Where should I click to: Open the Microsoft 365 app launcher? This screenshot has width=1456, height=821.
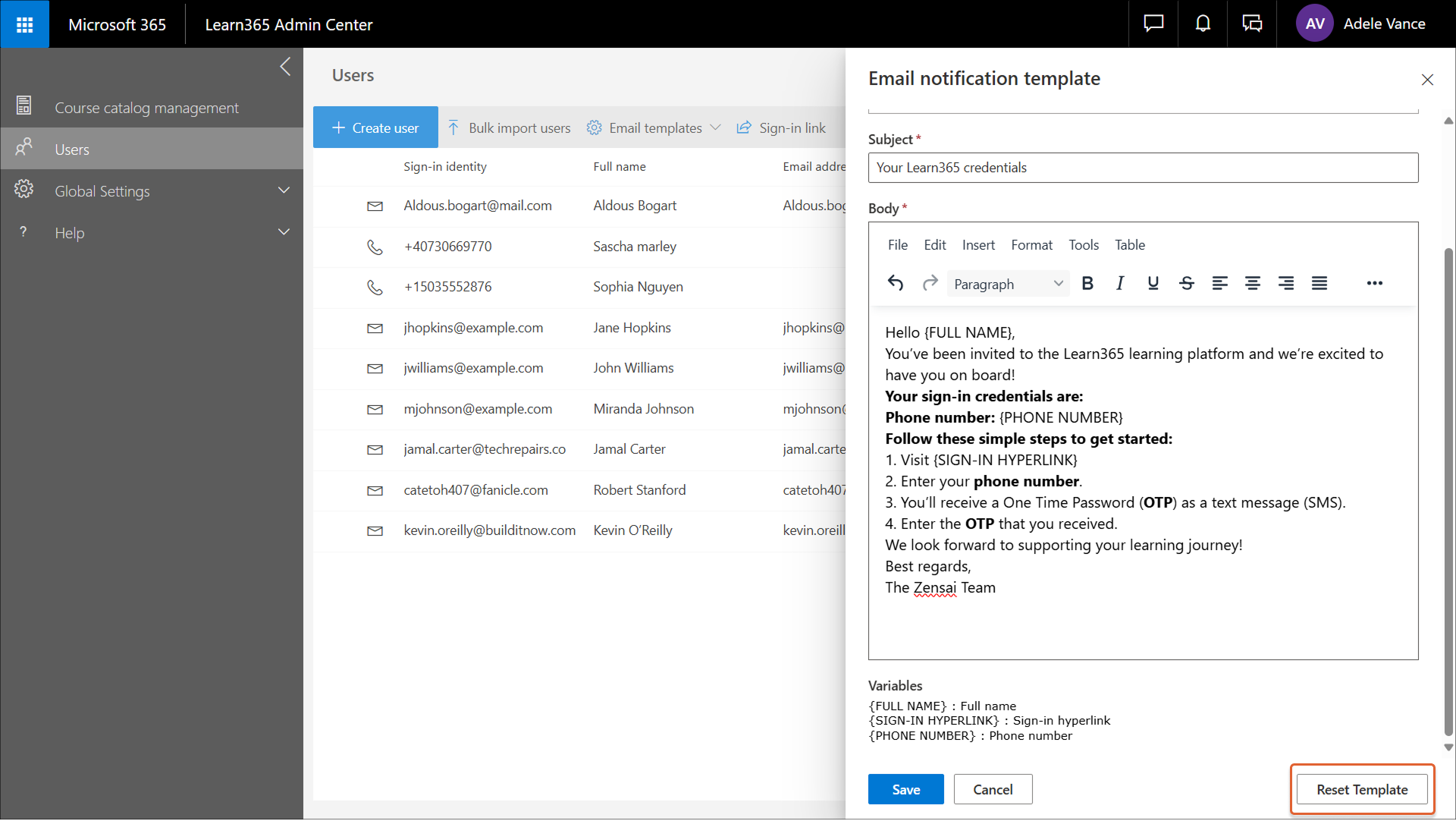click(24, 24)
